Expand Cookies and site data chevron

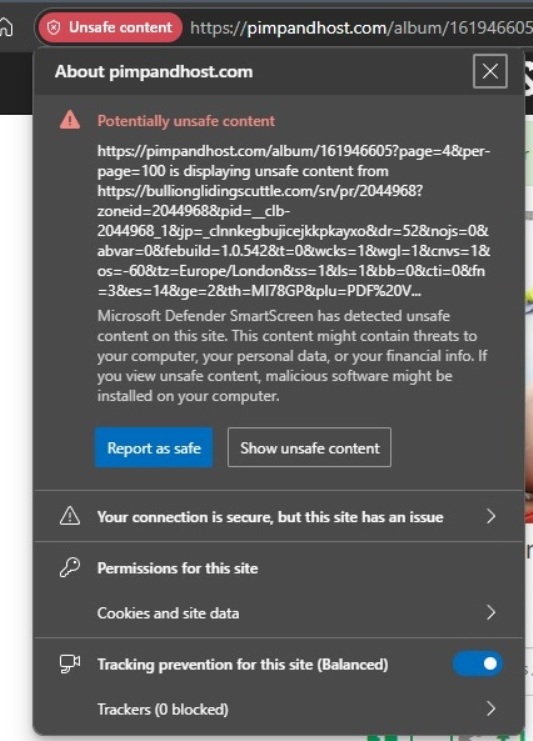(x=491, y=612)
